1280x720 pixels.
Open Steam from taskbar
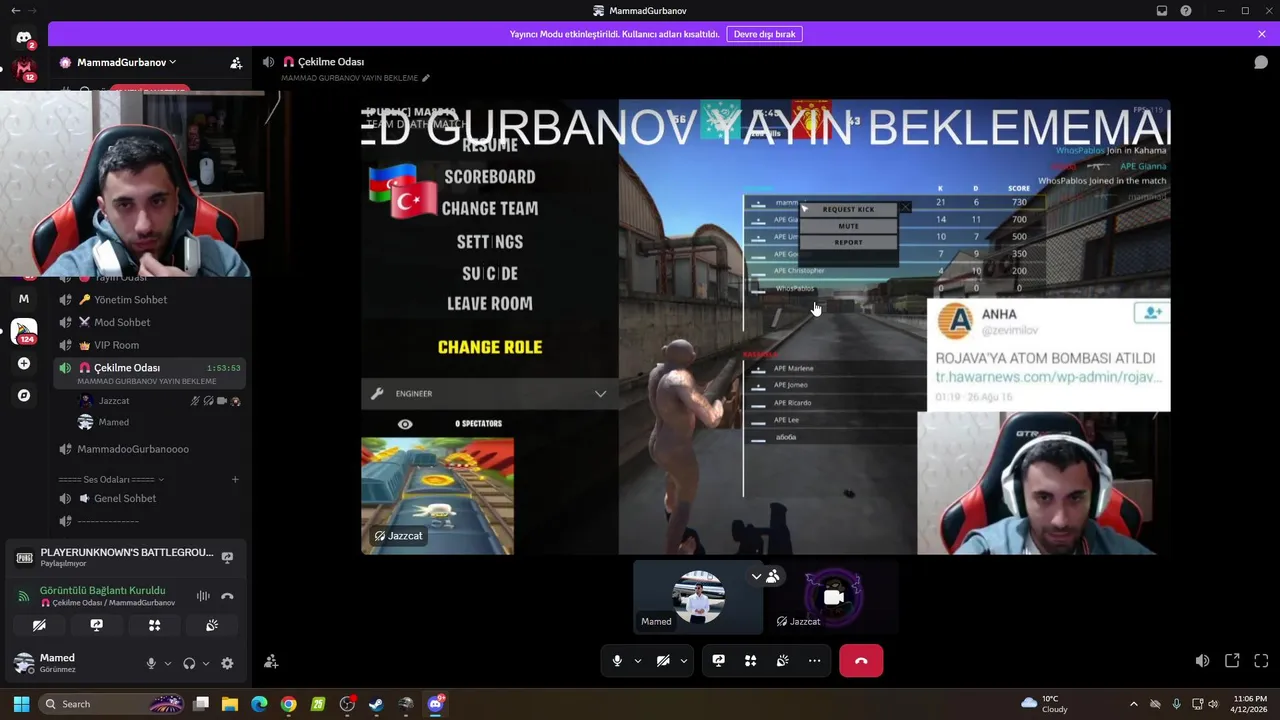point(376,704)
